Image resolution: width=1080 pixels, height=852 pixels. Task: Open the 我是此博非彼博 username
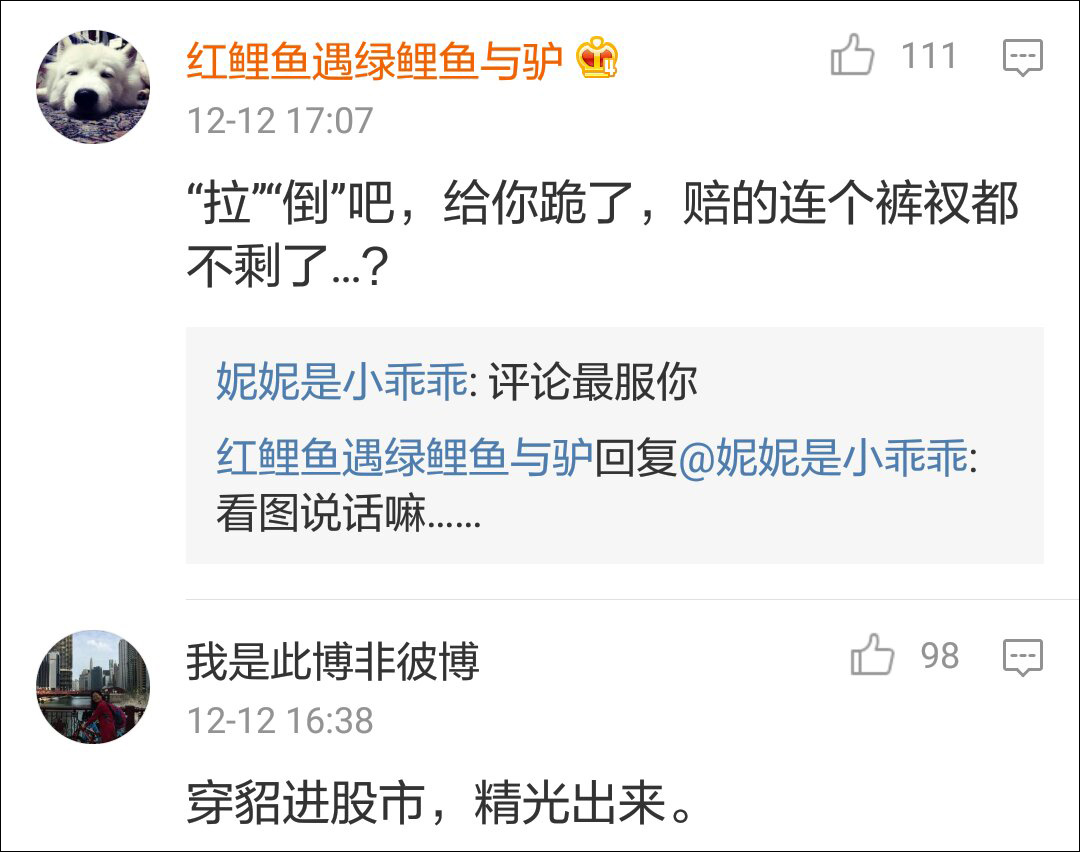click(333, 661)
